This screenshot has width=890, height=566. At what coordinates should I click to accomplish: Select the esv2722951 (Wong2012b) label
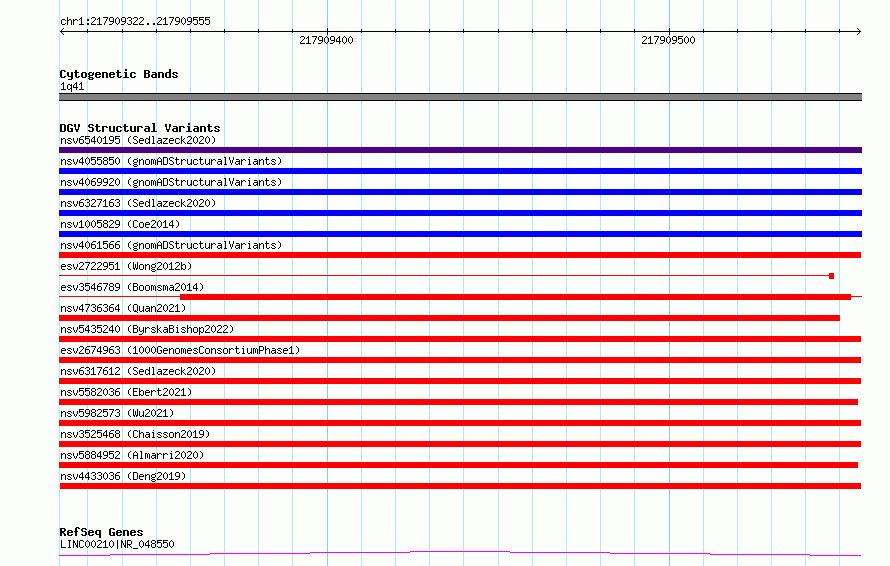click(x=126, y=266)
